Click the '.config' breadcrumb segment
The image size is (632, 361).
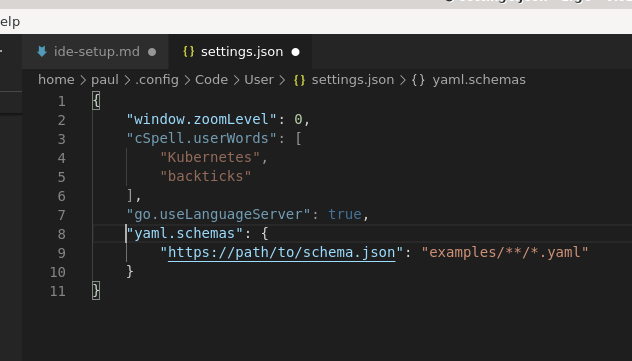point(157,80)
